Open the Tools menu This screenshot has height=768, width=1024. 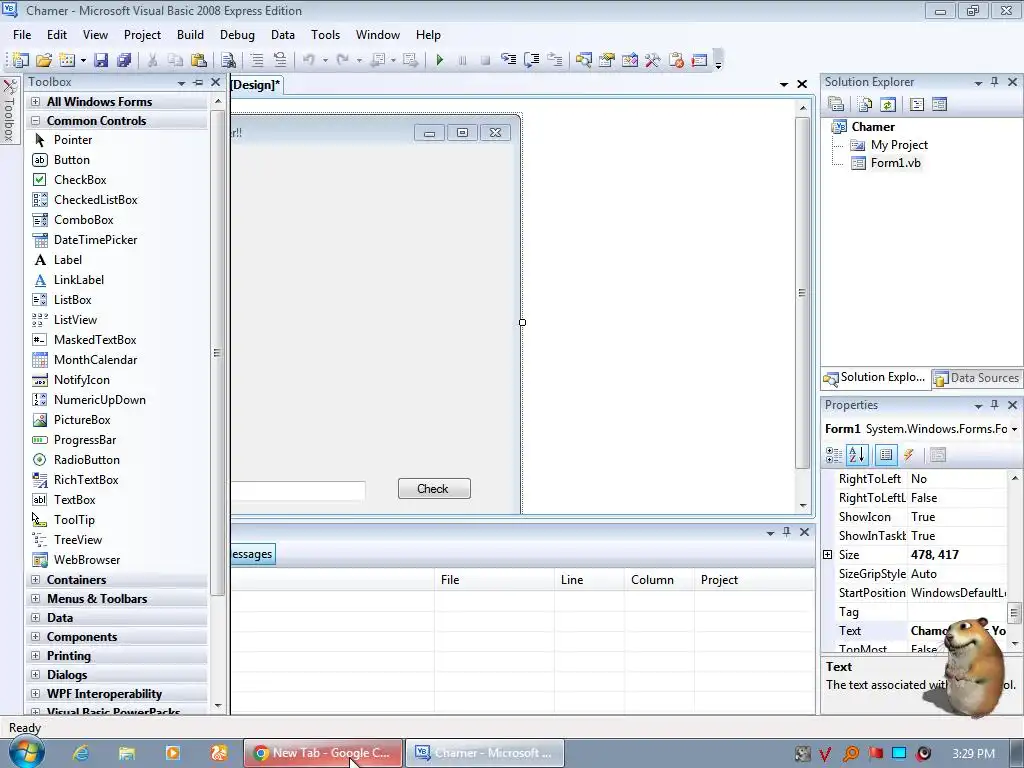325,35
